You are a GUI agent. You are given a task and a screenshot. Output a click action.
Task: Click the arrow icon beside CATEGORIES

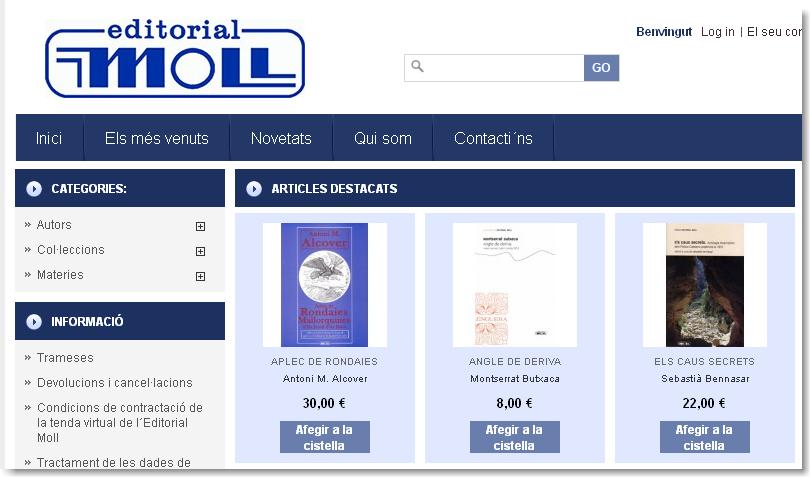pos(34,189)
